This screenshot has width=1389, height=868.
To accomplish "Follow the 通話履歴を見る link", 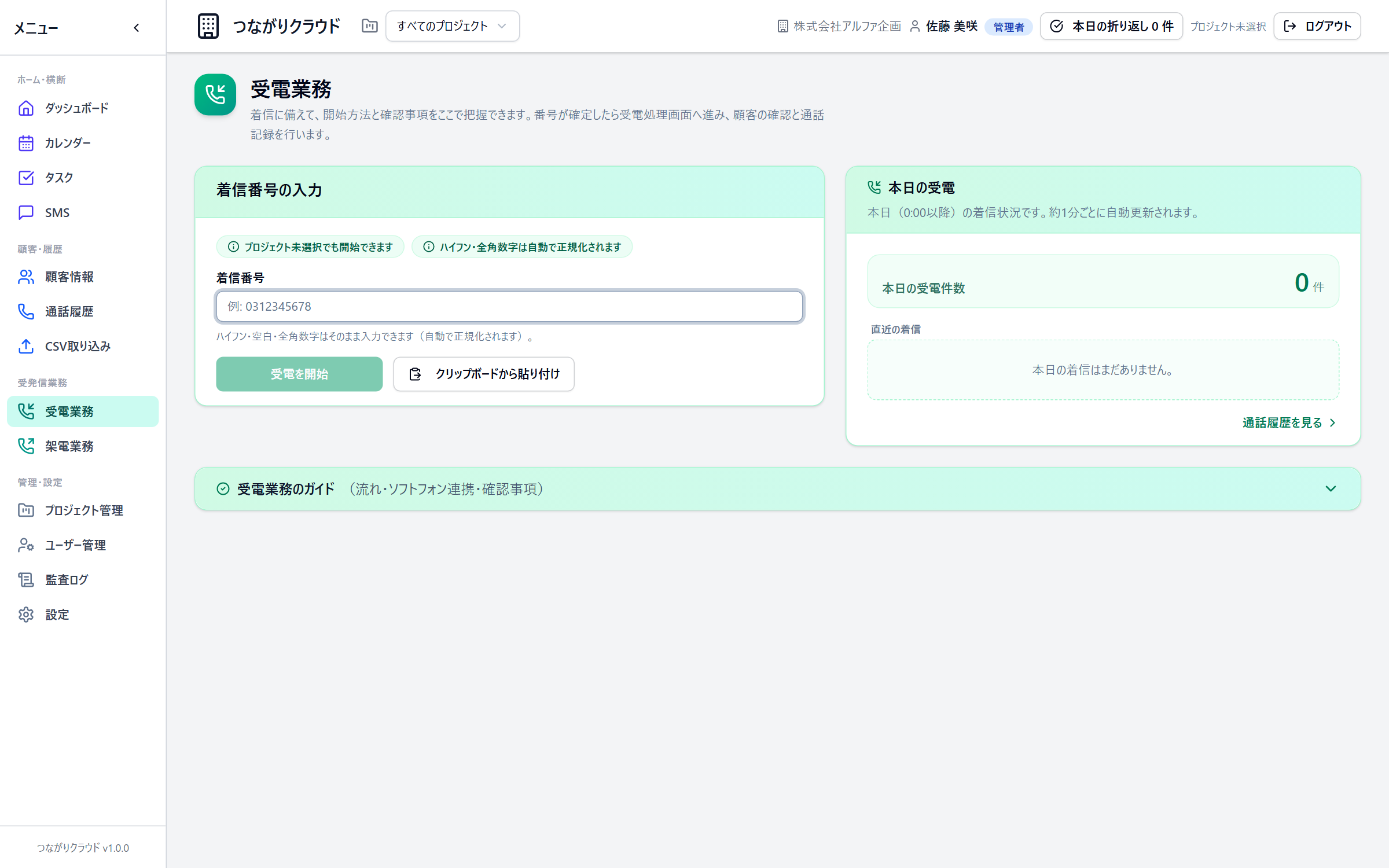I will [1289, 423].
